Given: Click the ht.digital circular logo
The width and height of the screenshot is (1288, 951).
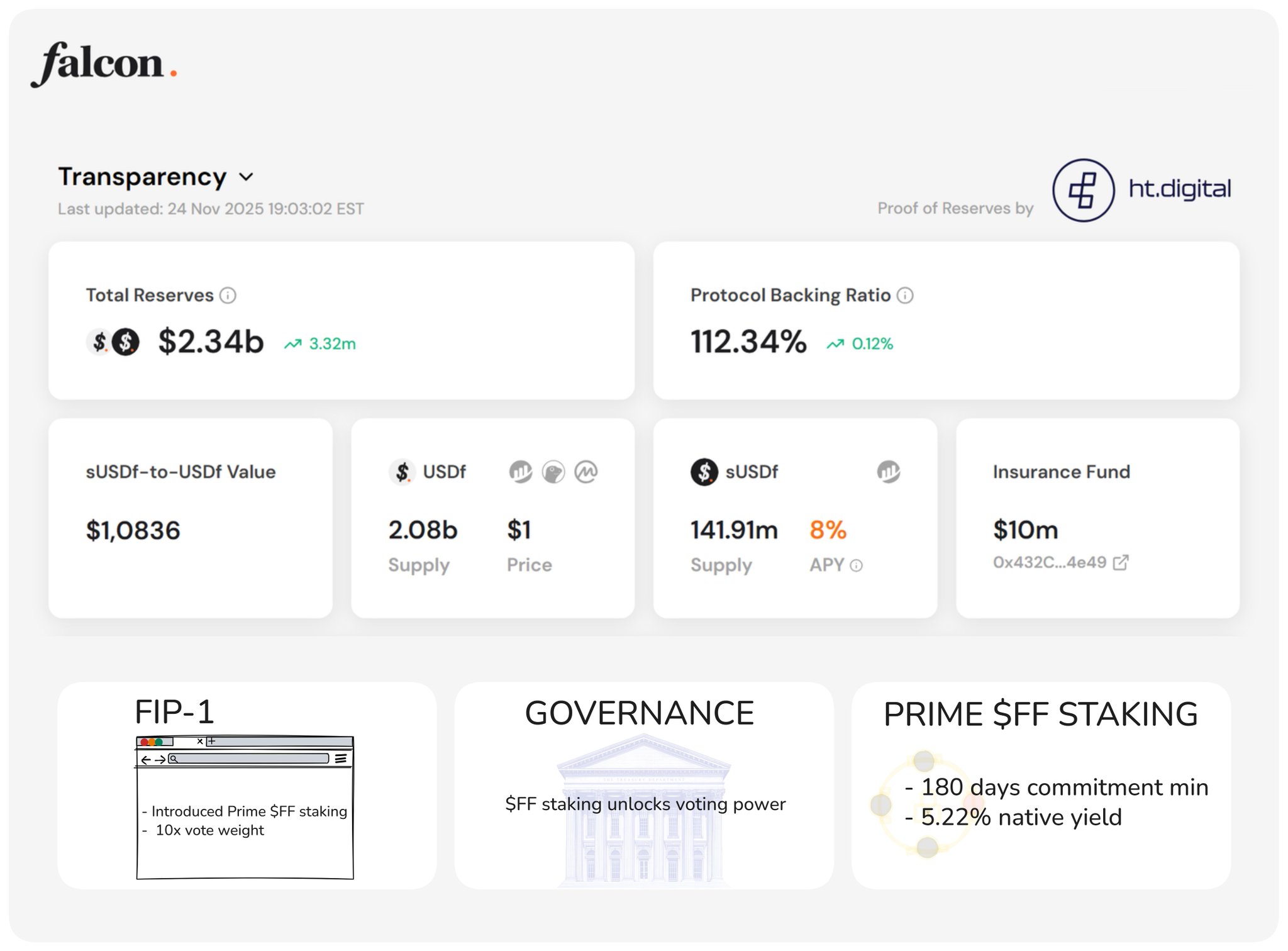Looking at the screenshot, I should [x=1082, y=190].
